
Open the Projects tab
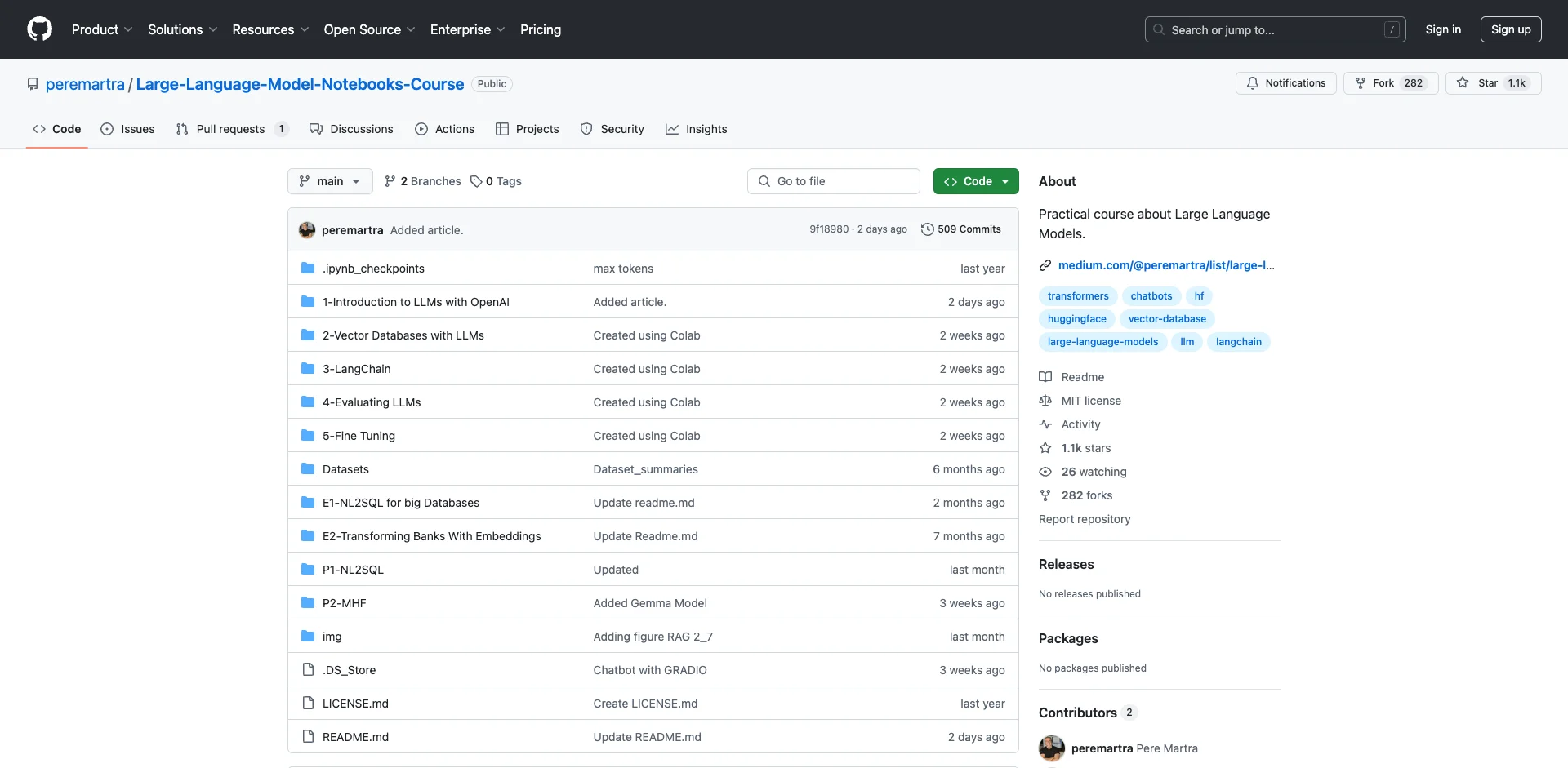tap(528, 129)
